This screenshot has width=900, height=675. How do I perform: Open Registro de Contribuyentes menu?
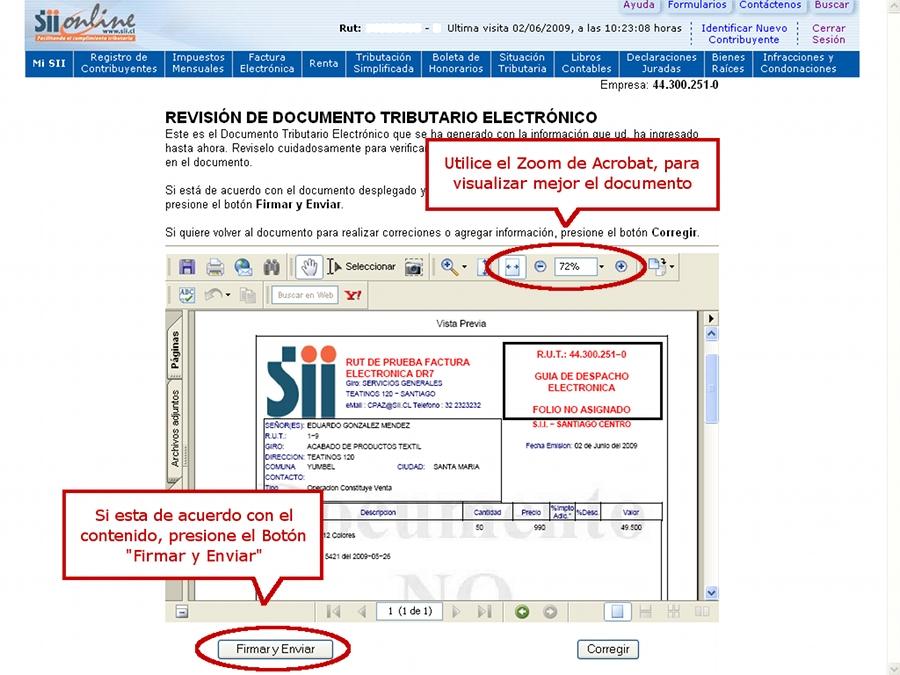[119, 63]
